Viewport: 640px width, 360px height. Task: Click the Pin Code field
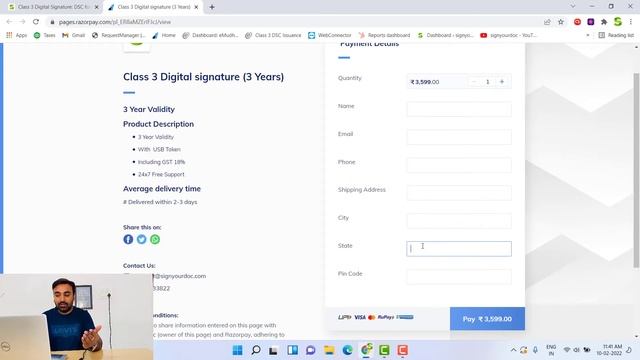(459, 277)
